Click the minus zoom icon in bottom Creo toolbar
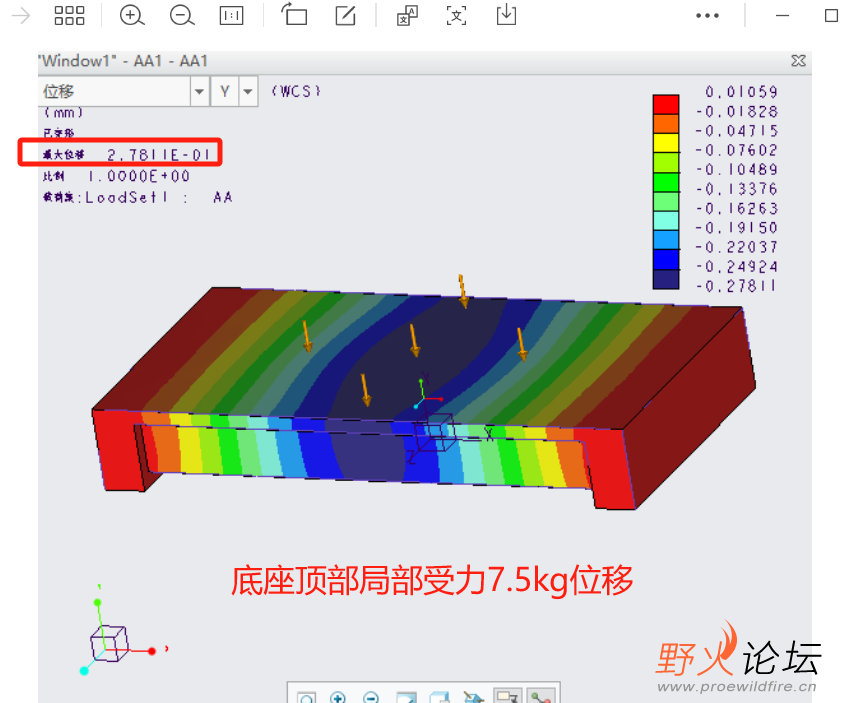This screenshot has height=703, width=841. point(371,697)
